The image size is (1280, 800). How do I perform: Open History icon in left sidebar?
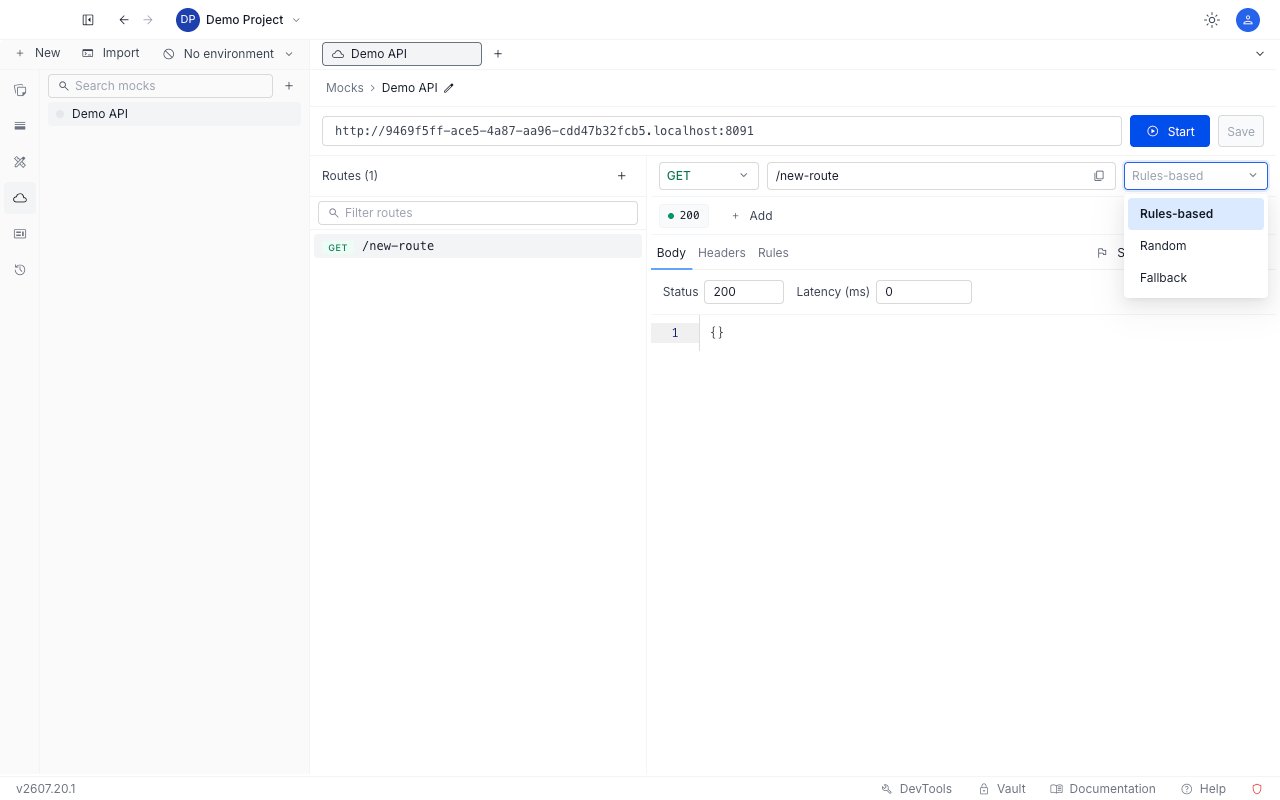point(20,270)
